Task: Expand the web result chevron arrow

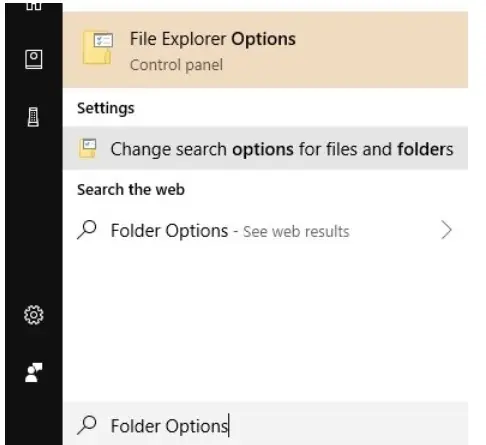Action: [x=446, y=230]
